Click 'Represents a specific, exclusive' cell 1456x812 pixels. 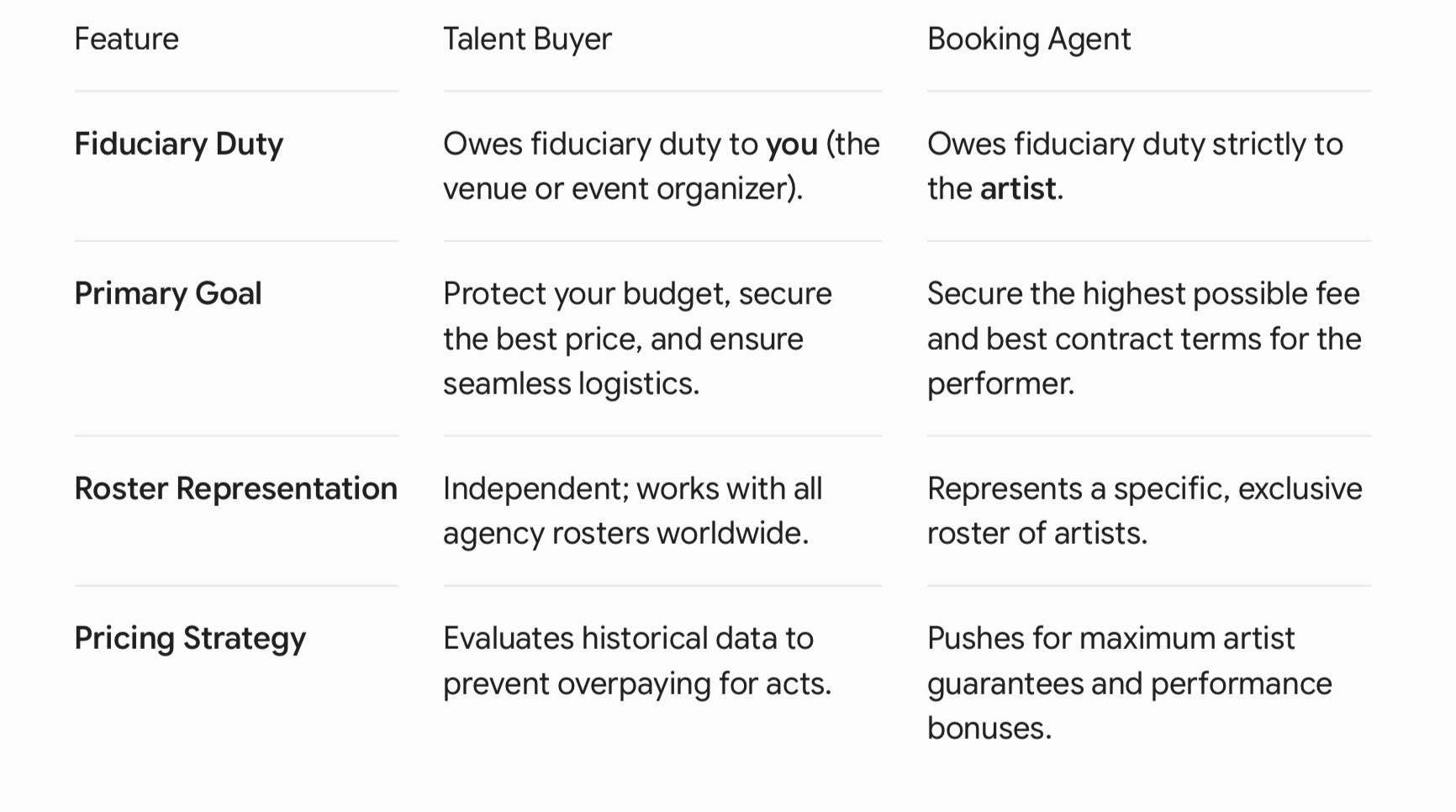point(1144,510)
